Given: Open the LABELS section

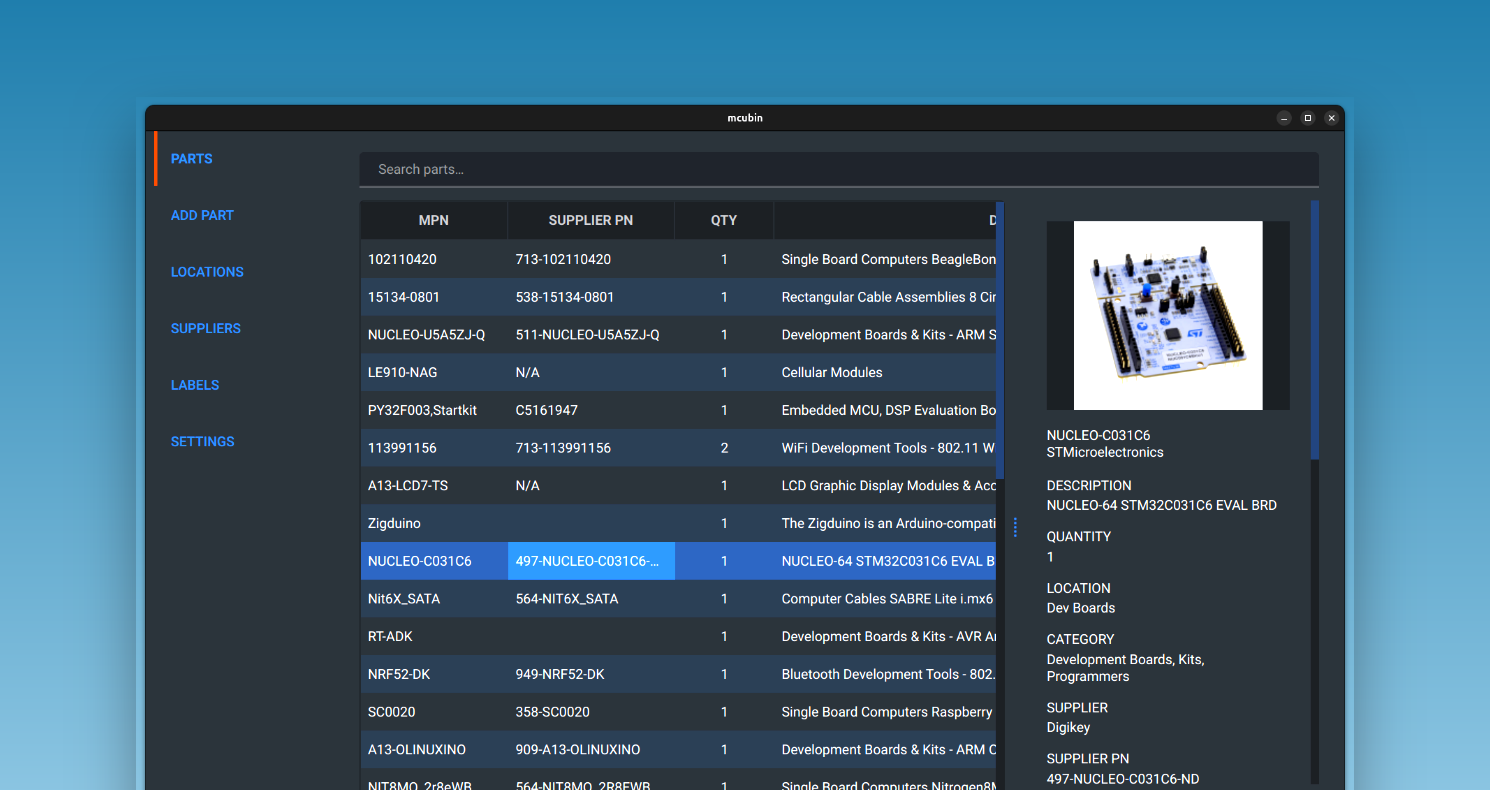Looking at the screenshot, I should (x=194, y=385).
